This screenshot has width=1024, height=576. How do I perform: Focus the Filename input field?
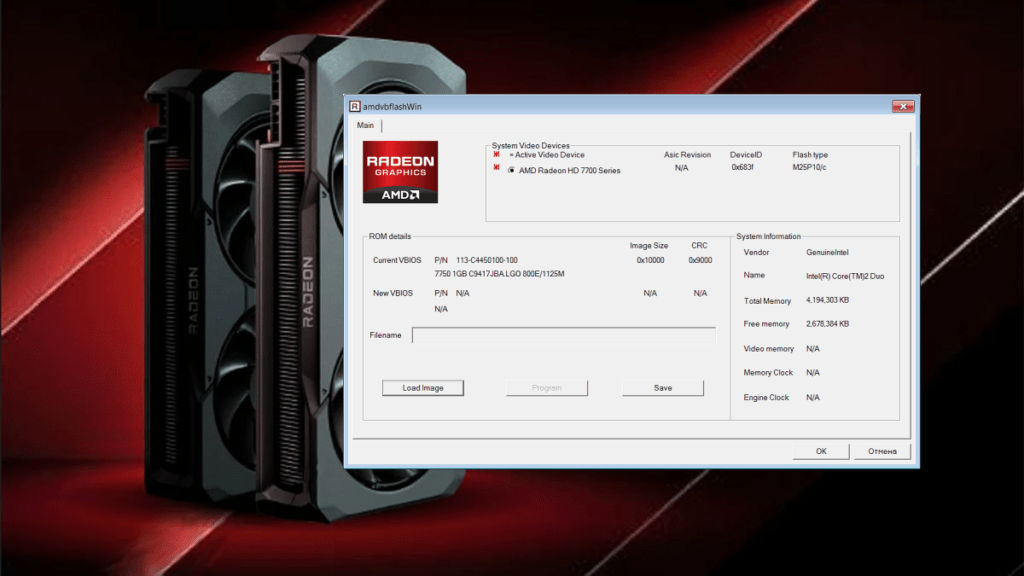564,335
